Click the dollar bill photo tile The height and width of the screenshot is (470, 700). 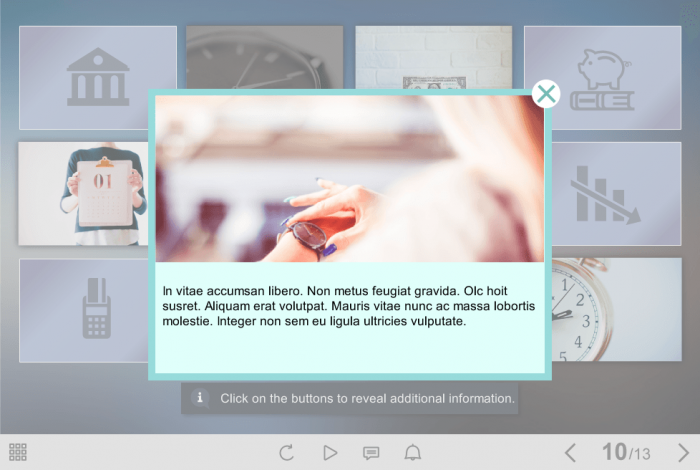[433, 57]
